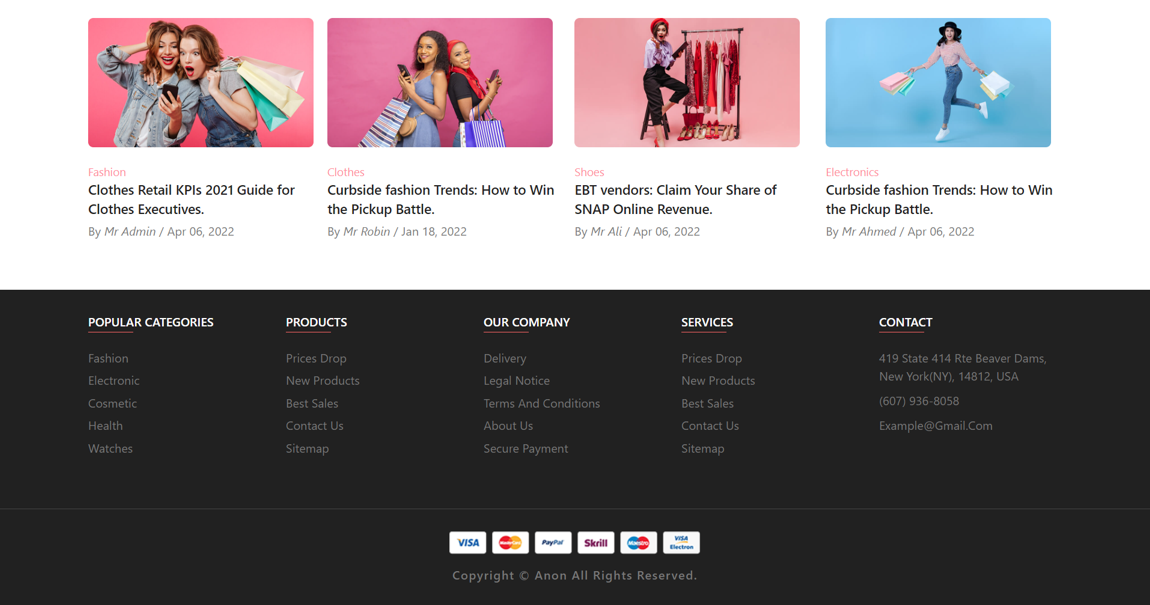Screen dimensions: 1150x605
Task: Click the Visa payment icon
Action: tap(467, 543)
